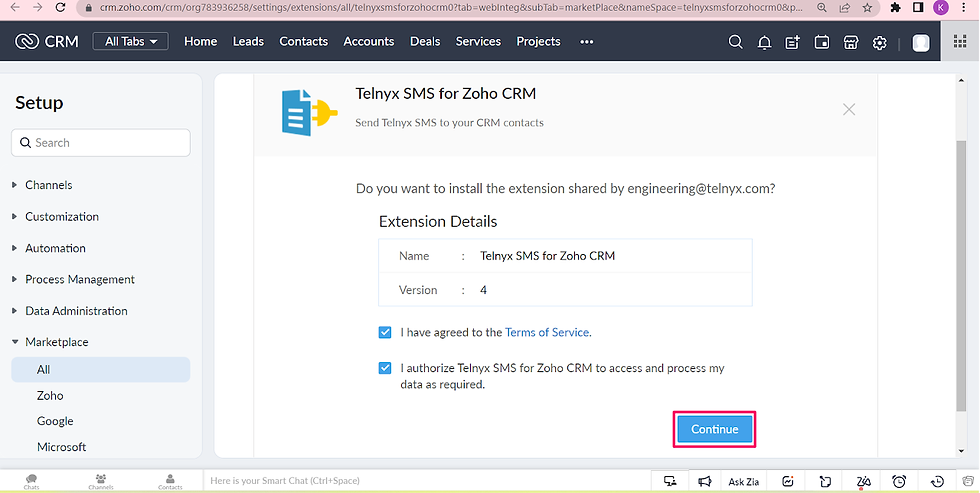Click the Smart Chat input field
The width and height of the screenshot is (980, 493).
coord(426,481)
